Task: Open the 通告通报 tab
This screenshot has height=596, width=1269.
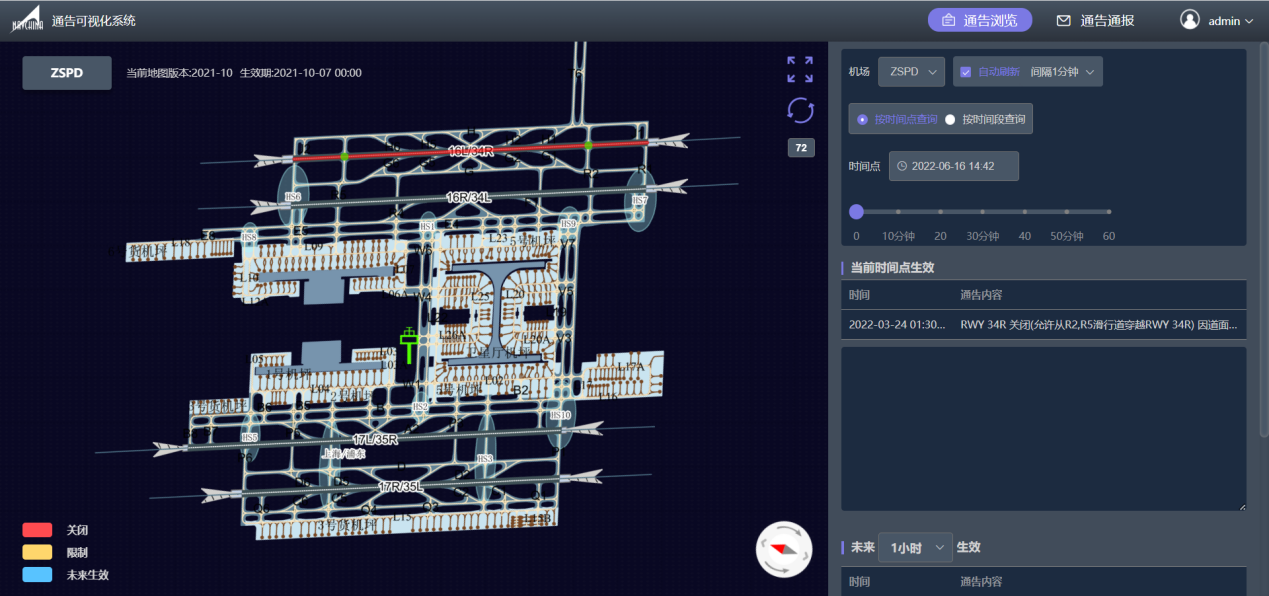Action: tap(1095, 20)
